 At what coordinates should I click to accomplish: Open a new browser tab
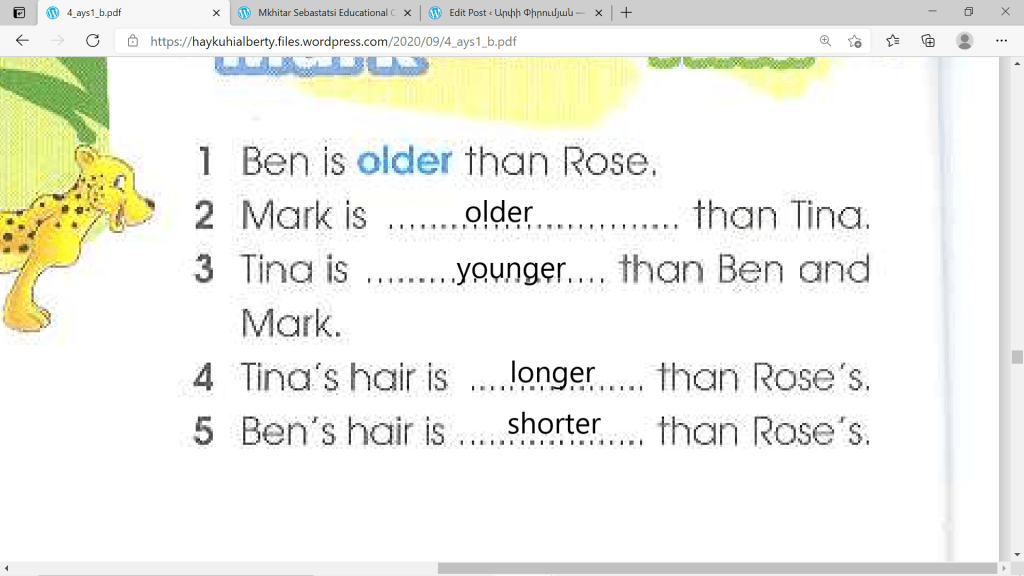626,13
